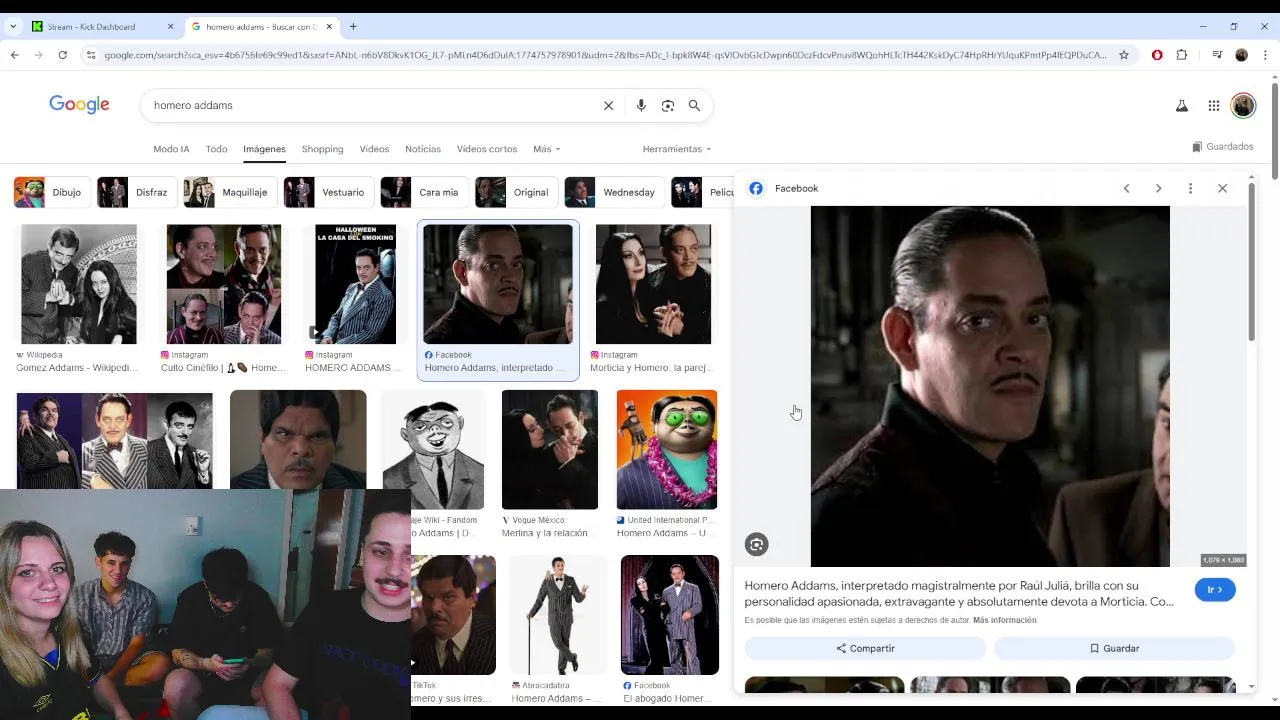Select the Noticias tab

point(423,149)
